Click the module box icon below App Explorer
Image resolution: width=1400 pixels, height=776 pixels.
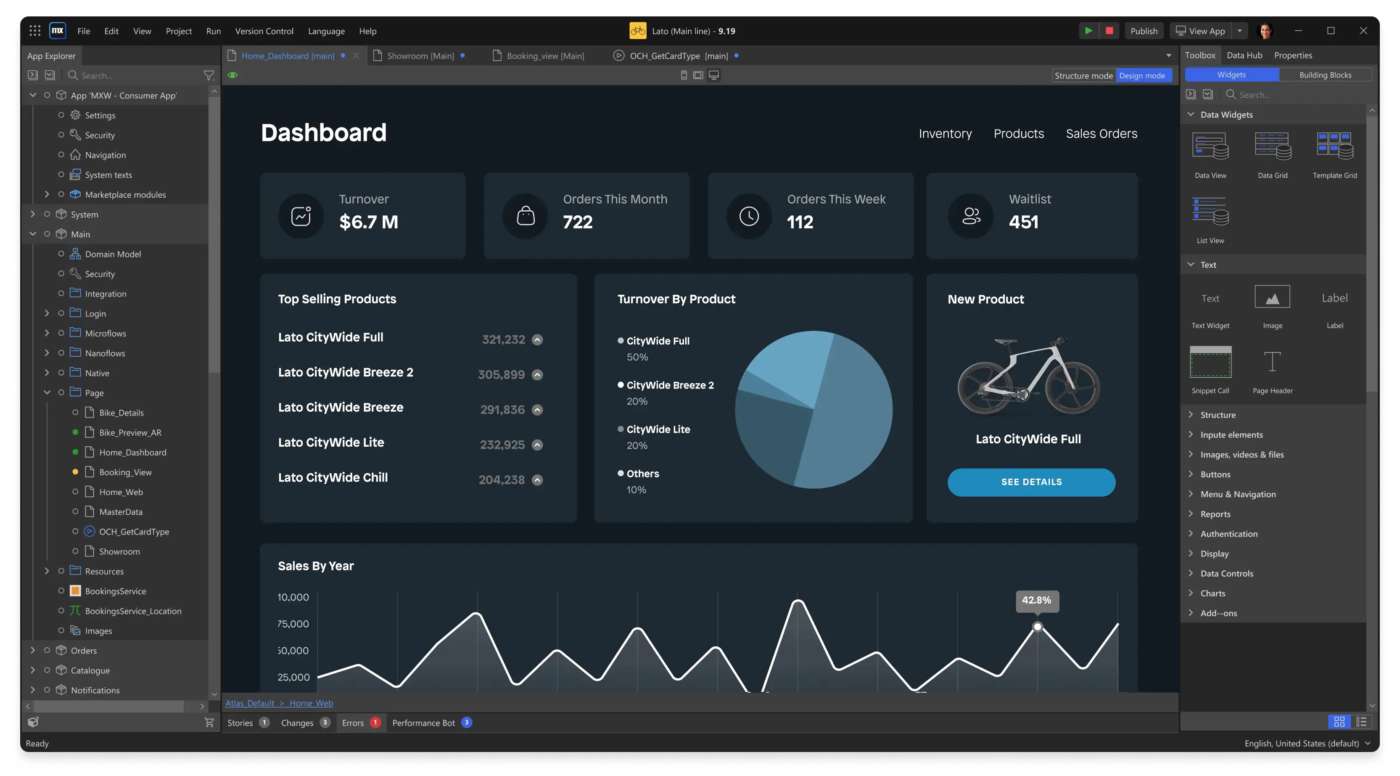[x=33, y=722]
